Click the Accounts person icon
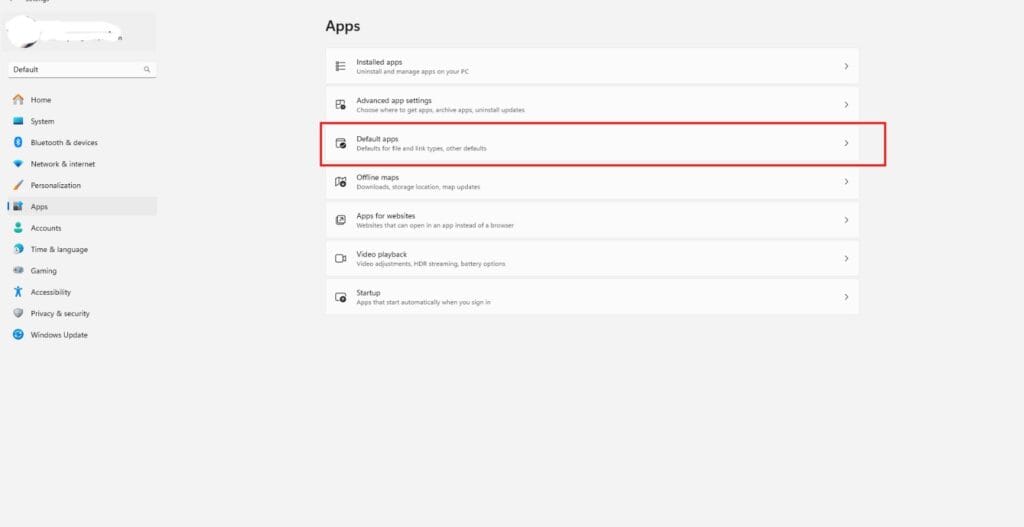This screenshot has width=1024, height=527. point(18,228)
